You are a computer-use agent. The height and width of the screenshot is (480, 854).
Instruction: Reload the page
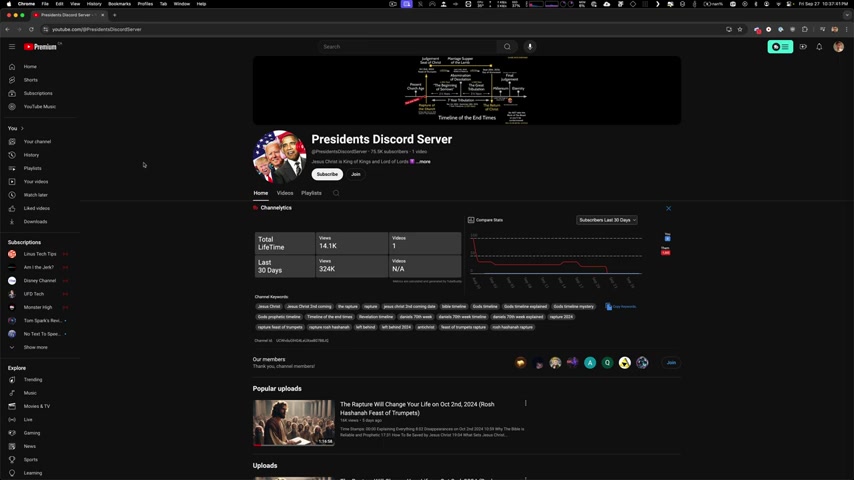point(31,29)
